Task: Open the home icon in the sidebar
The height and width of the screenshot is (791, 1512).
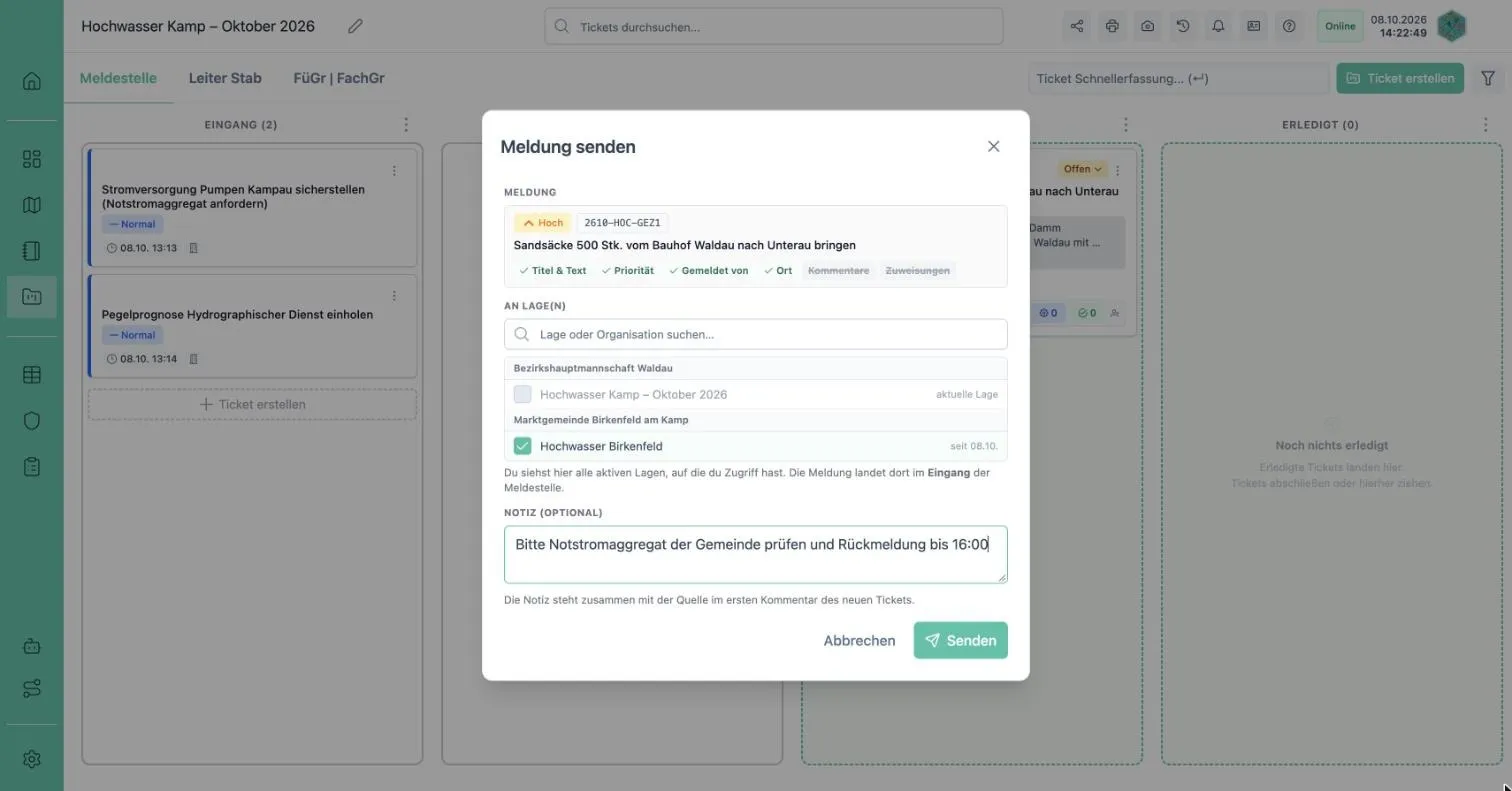Action: pyautogui.click(x=32, y=81)
